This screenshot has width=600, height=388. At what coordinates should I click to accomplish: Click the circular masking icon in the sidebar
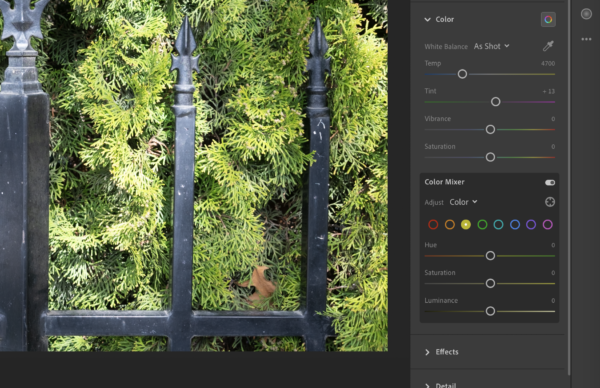coord(586,14)
